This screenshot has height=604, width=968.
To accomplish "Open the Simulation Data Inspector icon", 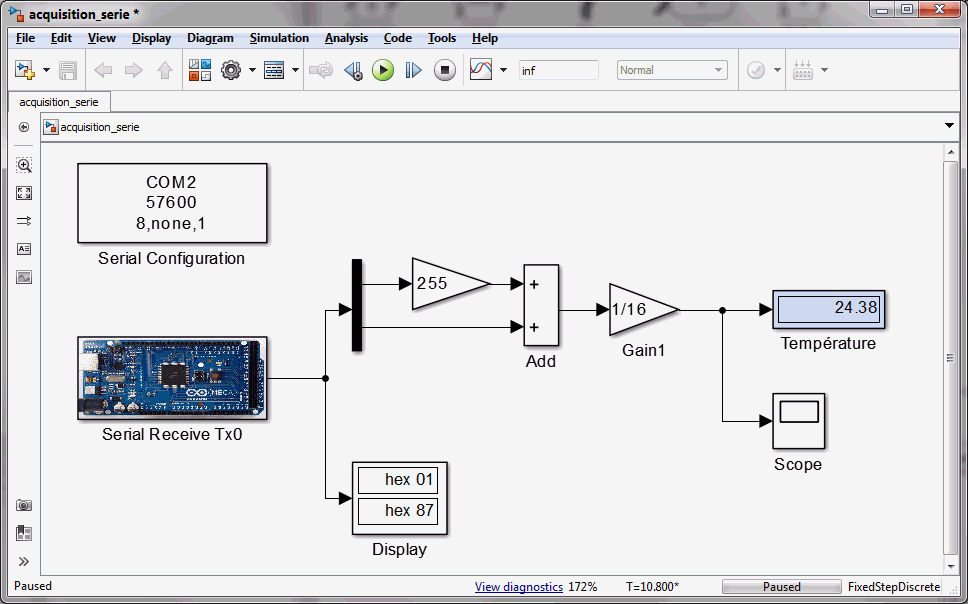I will pos(481,70).
